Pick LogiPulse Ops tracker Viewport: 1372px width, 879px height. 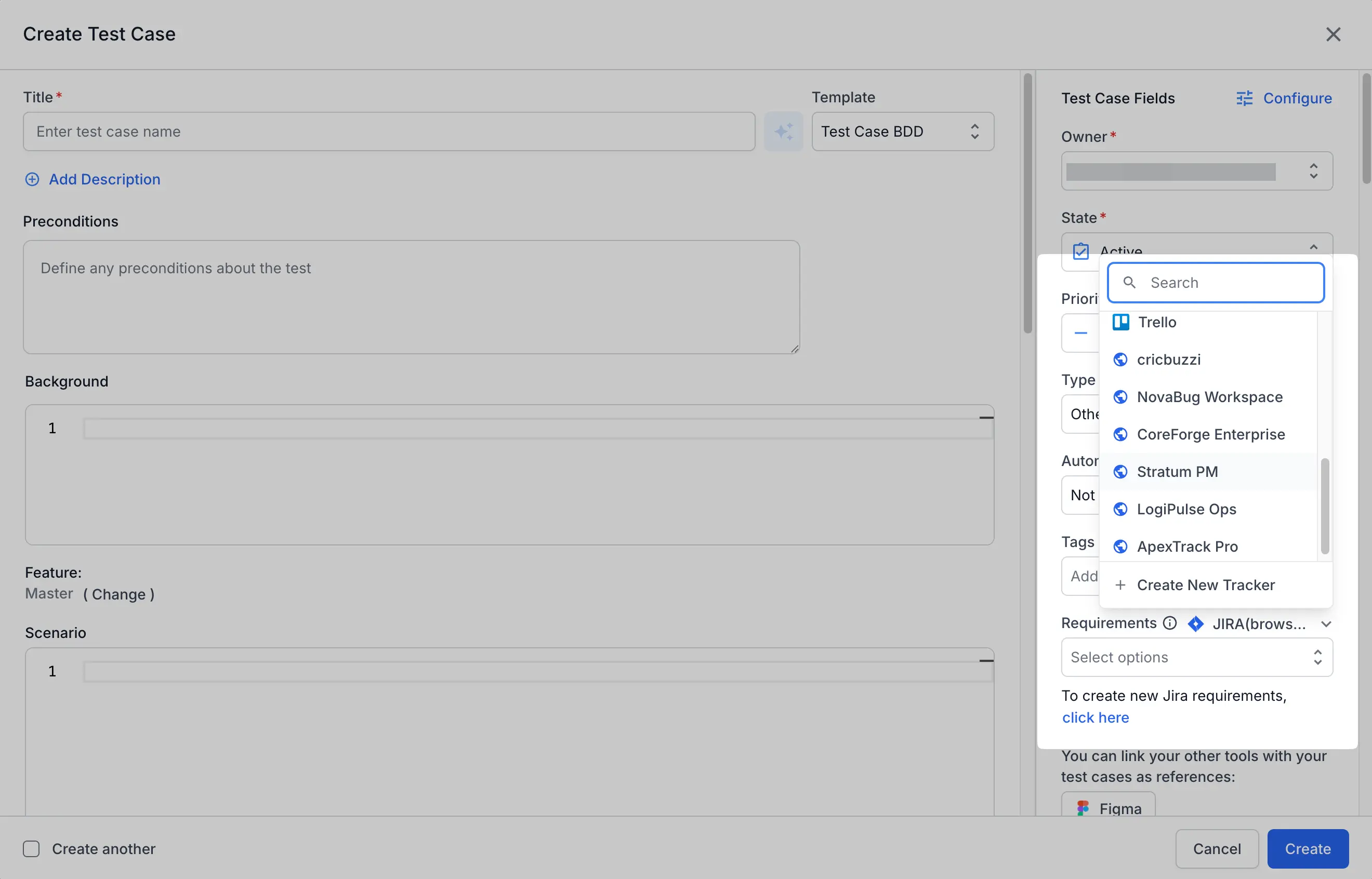pyautogui.click(x=1208, y=509)
